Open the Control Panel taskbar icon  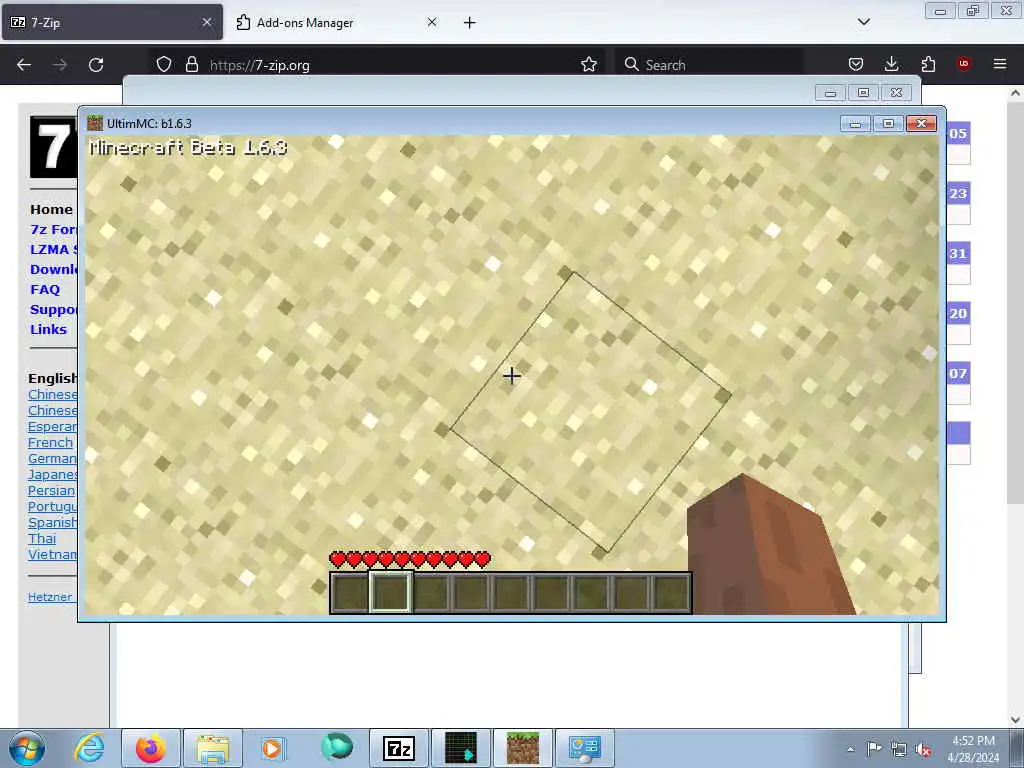(584, 748)
